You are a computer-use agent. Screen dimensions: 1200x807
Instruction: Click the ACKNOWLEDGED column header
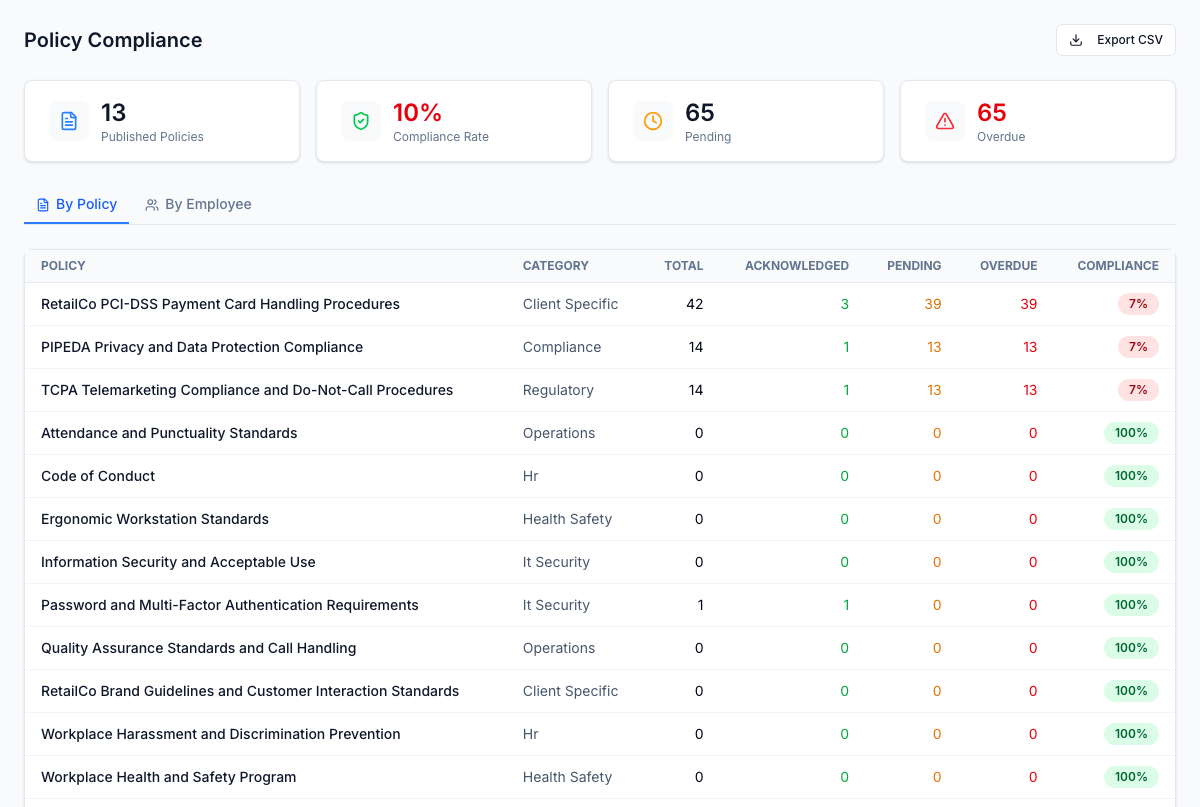[797, 266]
